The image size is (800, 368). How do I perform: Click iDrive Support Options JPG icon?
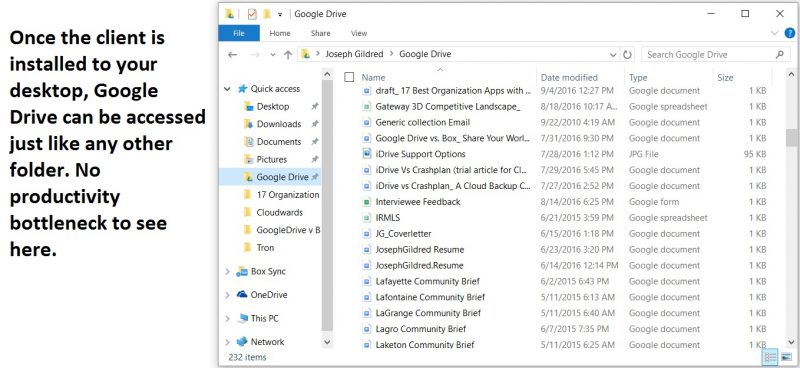coord(366,154)
